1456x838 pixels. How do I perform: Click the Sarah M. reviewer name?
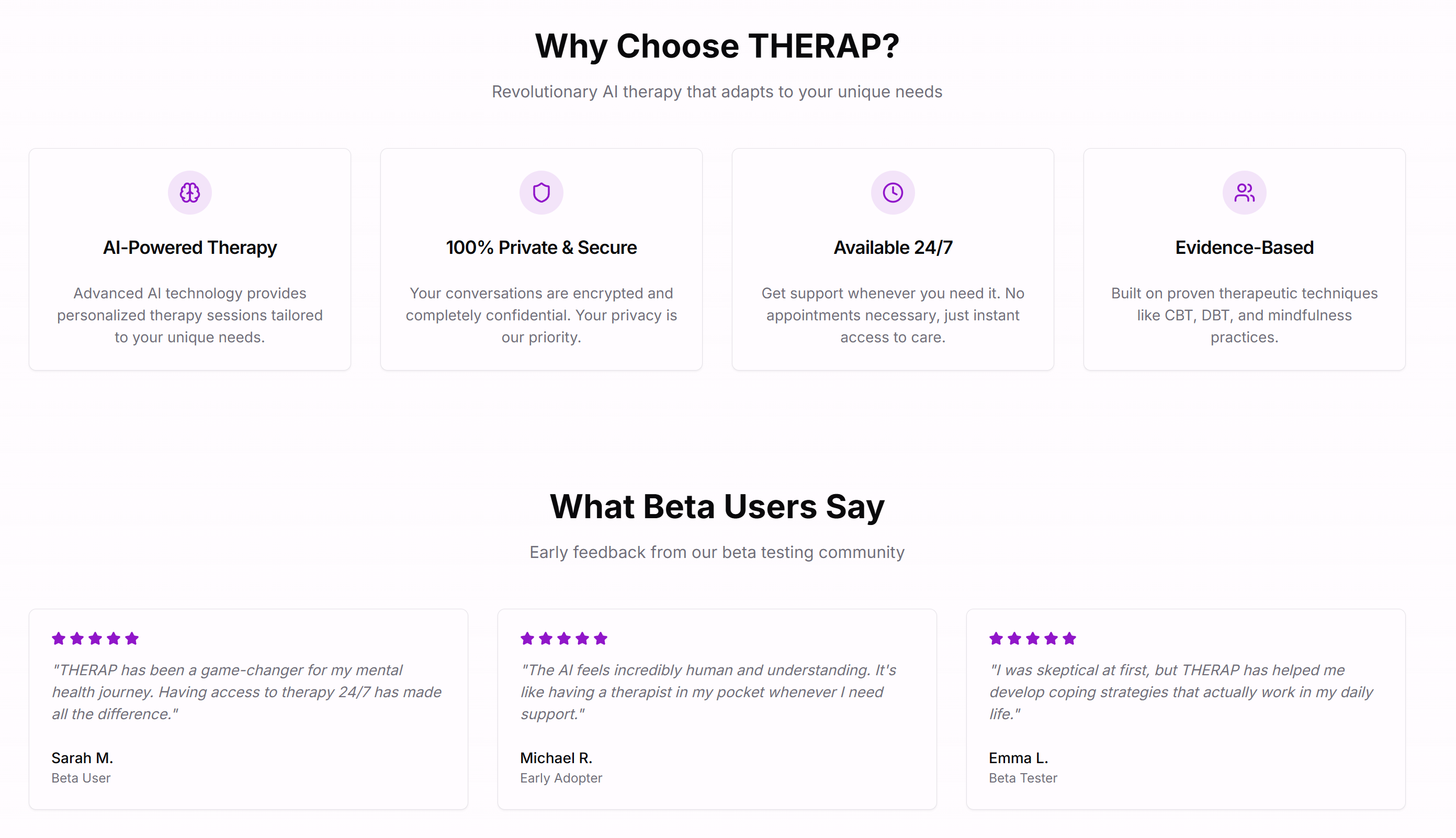(82, 757)
